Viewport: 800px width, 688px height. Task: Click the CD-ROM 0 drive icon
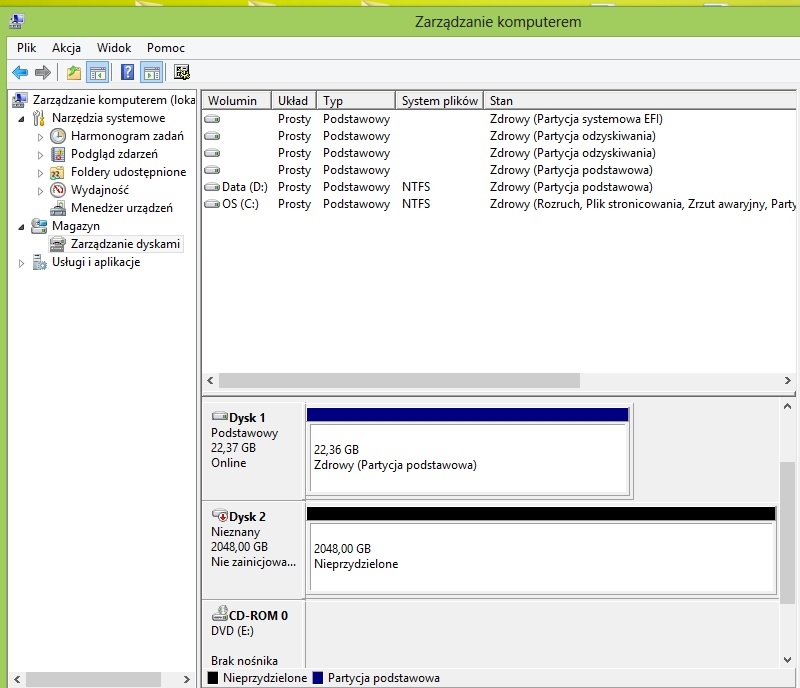(220, 613)
